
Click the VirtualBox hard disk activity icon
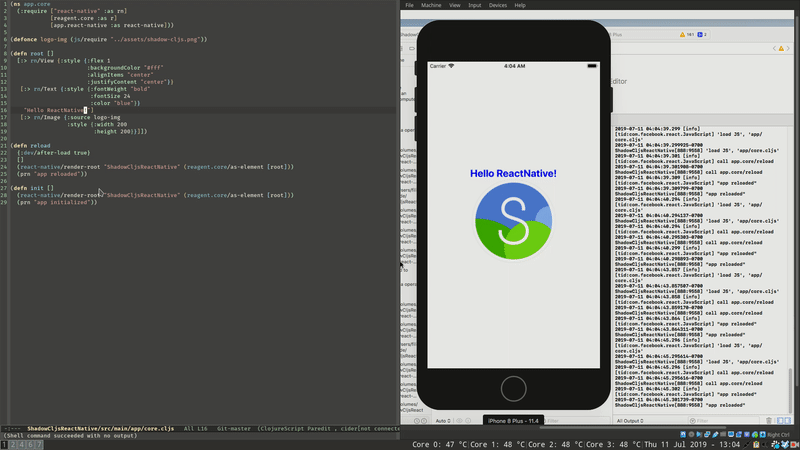pyautogui.click(x=683, y=434)
